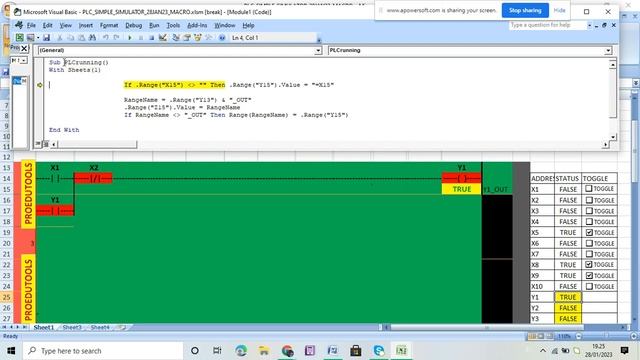The width and height of the screenshot is (640, 360).
Task: Toggle the X1 checkbox
Action: tap(589, 189)
